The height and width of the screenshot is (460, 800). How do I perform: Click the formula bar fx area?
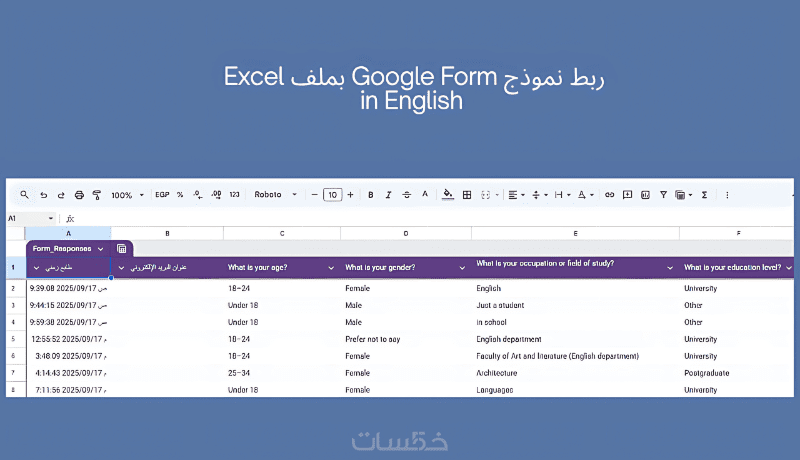(x=70, y=219)
